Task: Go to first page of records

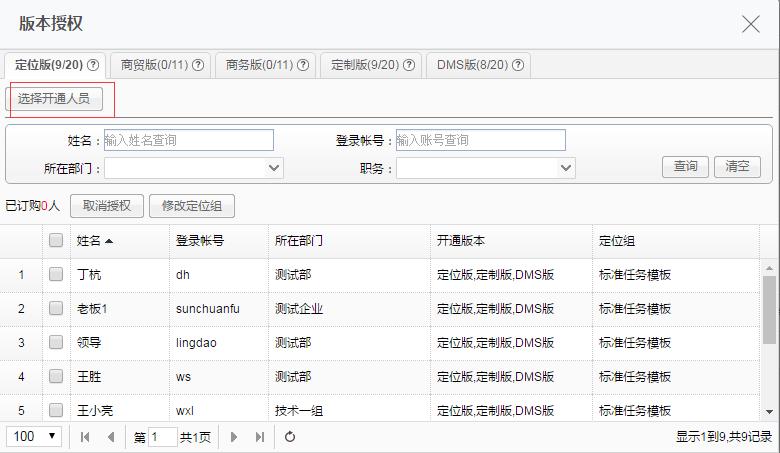Action: click(x=85, y=437)
